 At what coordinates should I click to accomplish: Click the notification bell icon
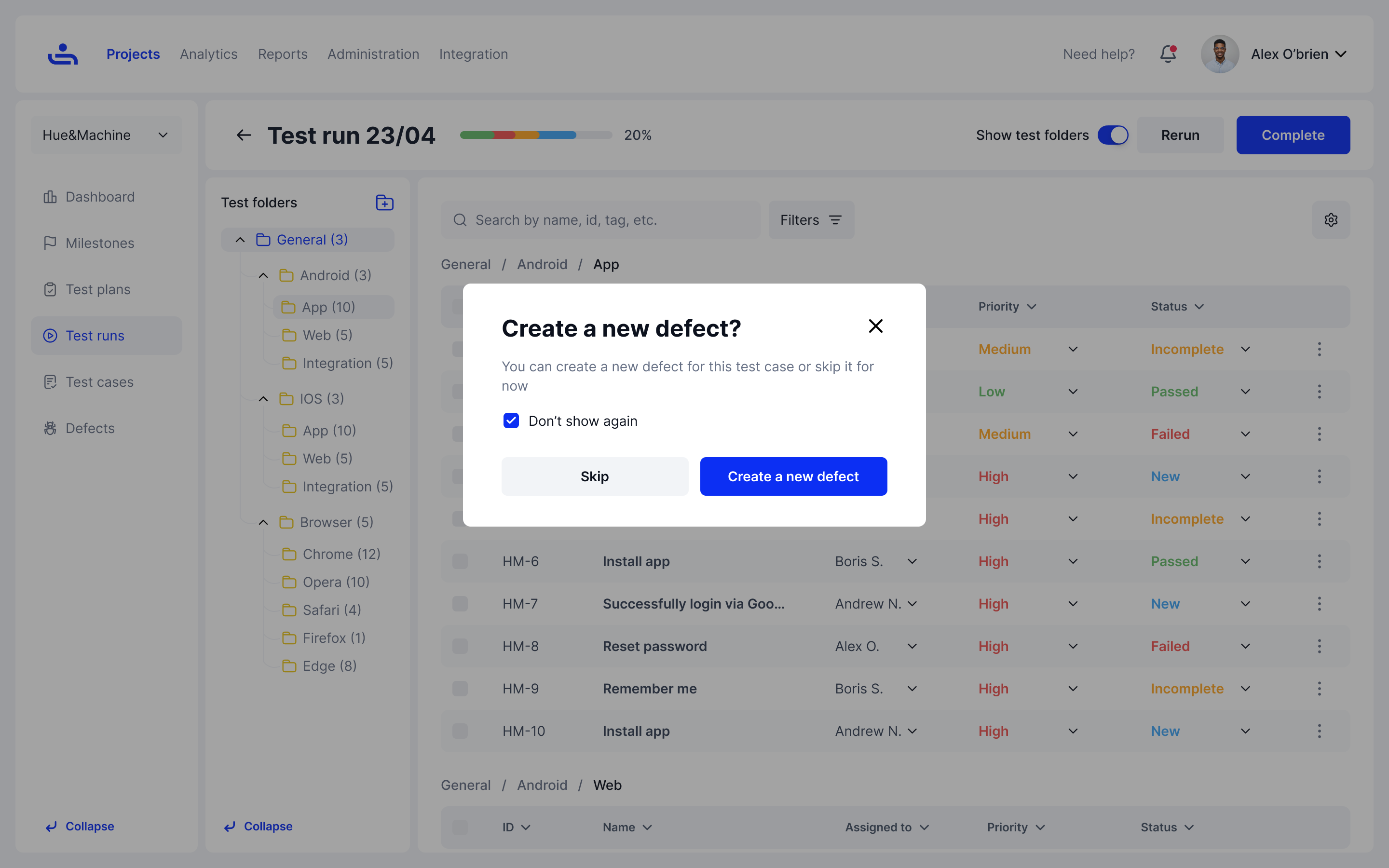tap(1168, 54)
